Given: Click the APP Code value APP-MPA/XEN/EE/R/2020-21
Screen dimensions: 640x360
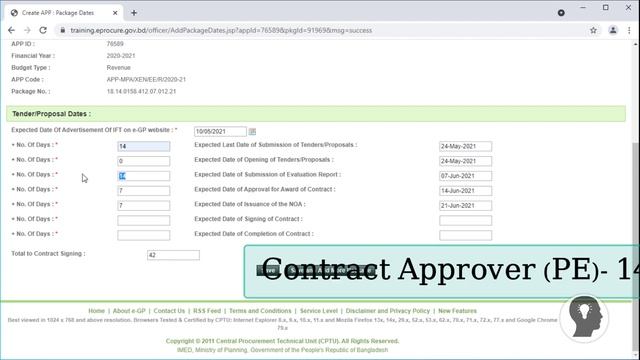Looking at the screenshot, I should coord(146,80).
